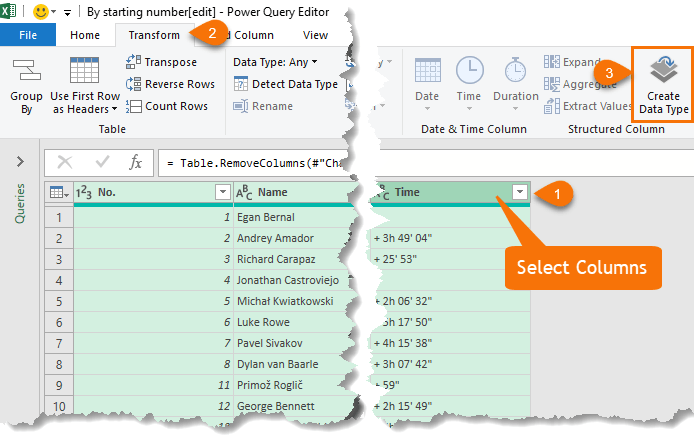Open the Date column menu
Image resolution: width=694 pixels, height=435 pixels.
click(427, 84)
